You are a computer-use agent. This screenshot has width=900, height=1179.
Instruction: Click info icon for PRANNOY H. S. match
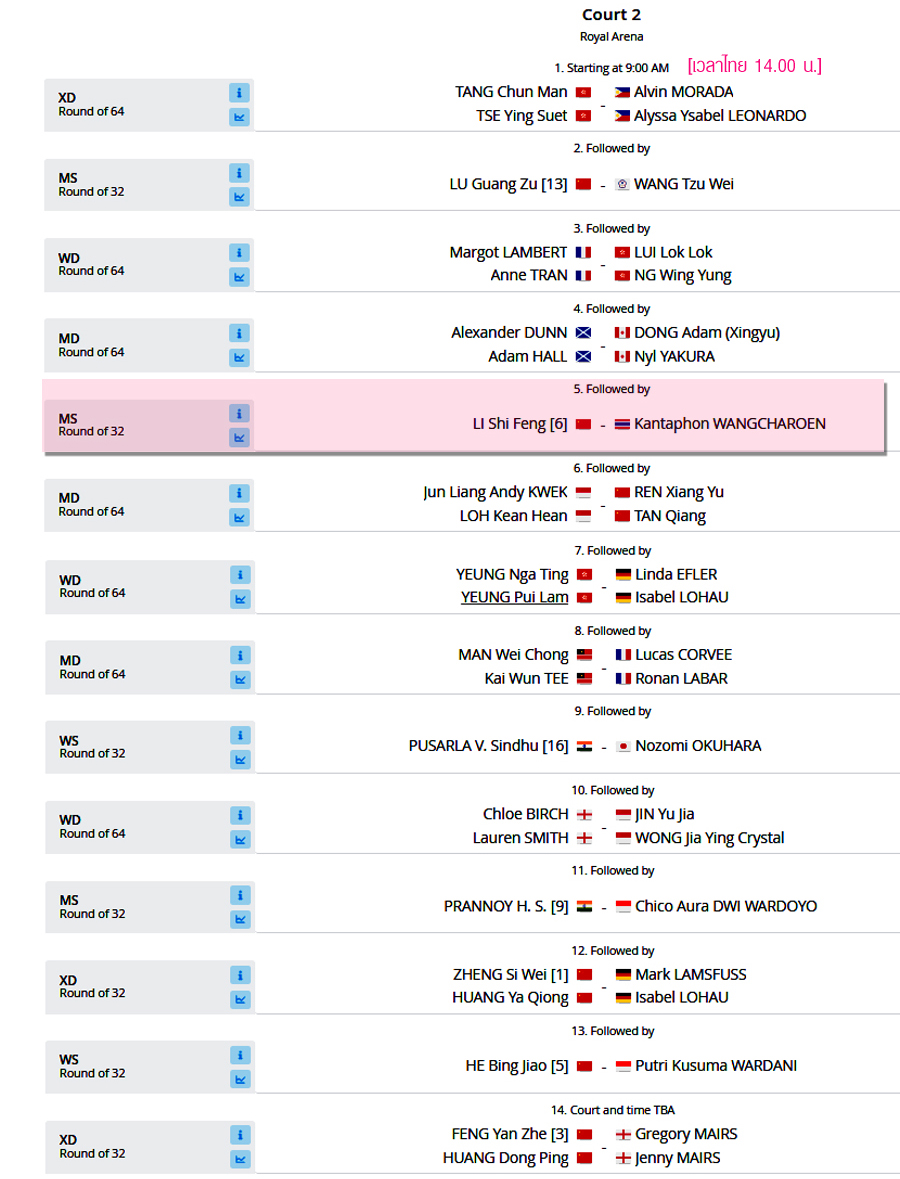[241, 896]
